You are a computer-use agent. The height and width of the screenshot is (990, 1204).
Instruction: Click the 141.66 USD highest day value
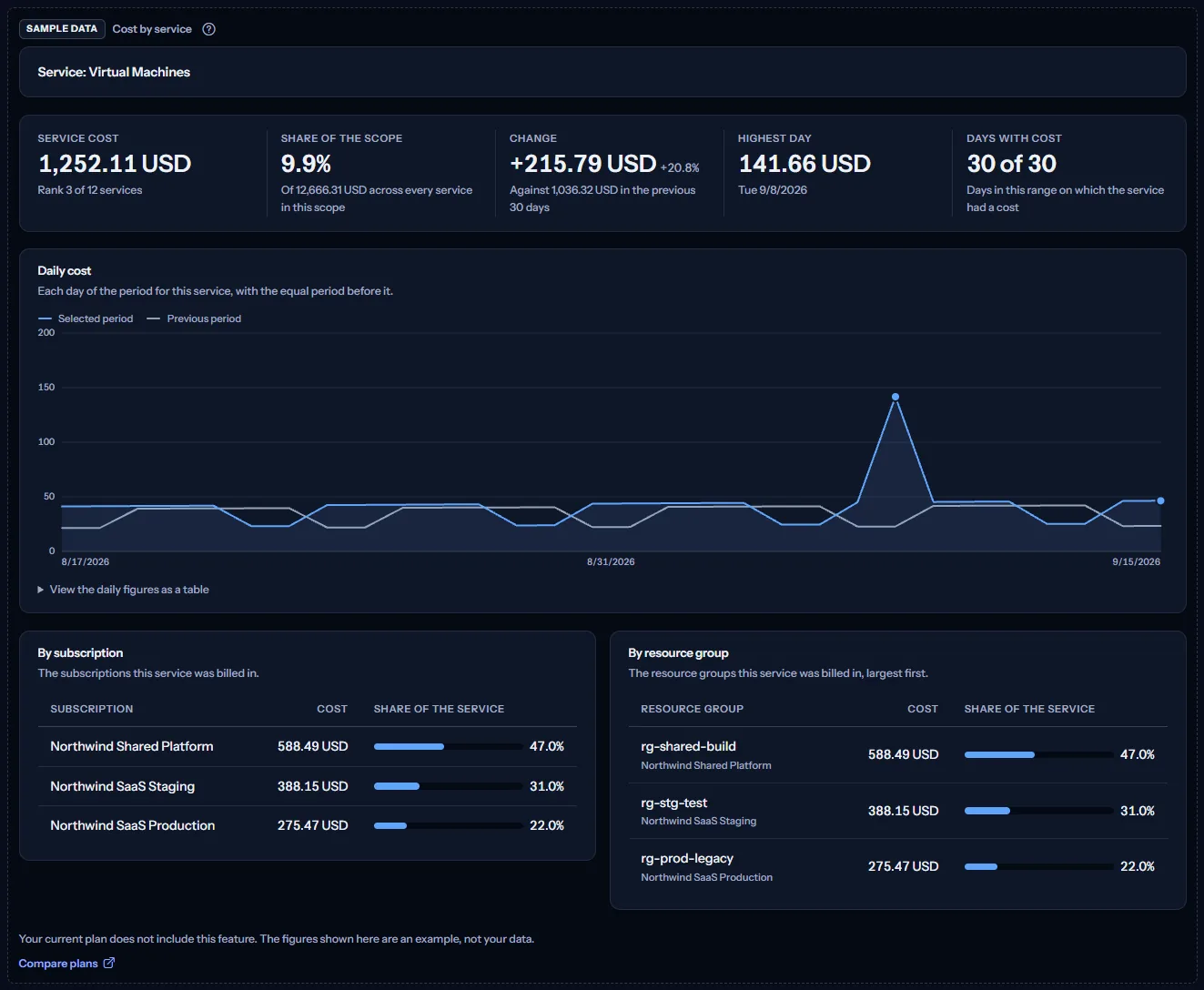[x=804, y=164]
